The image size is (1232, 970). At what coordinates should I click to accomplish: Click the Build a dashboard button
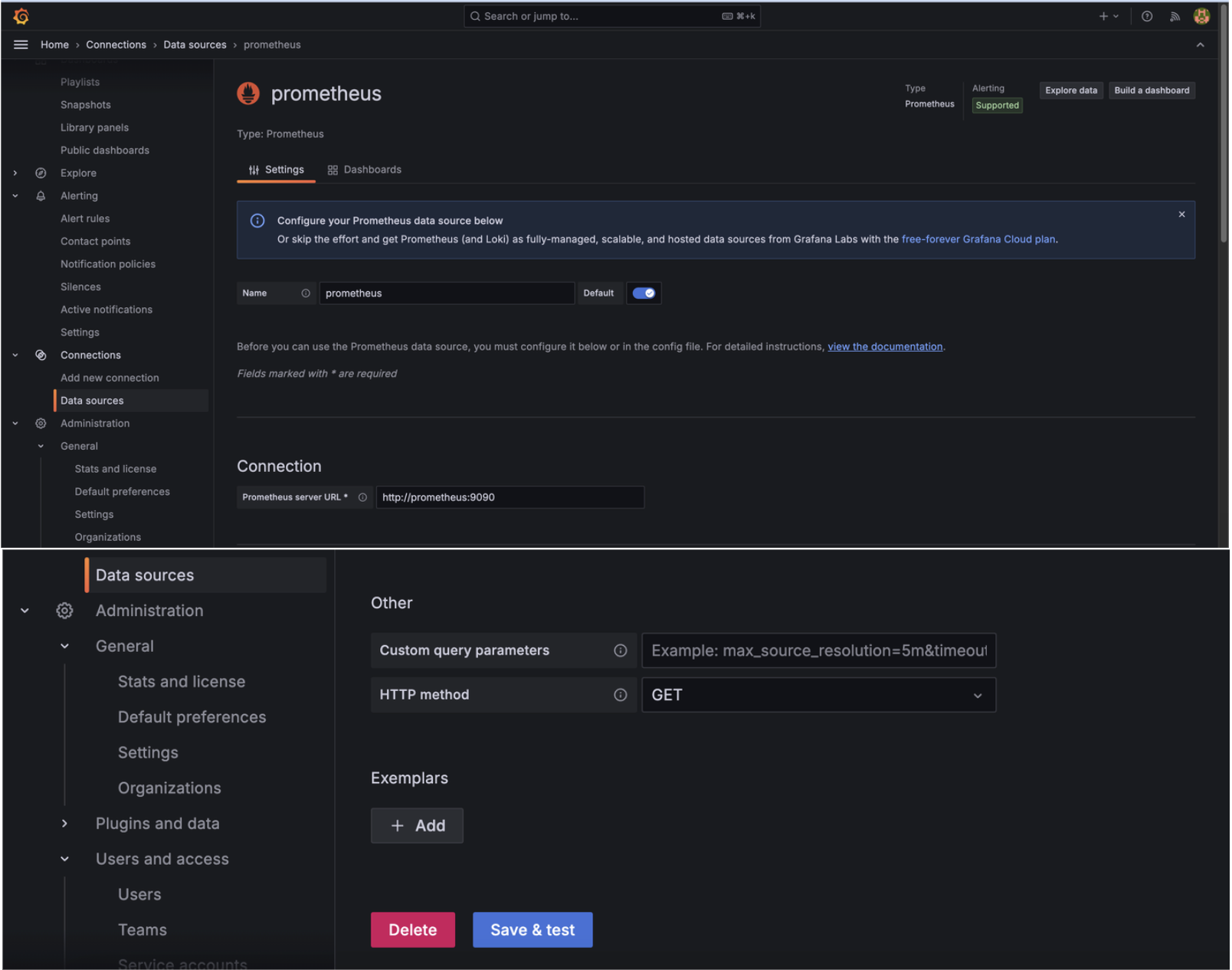click(x=1152, y=90)
